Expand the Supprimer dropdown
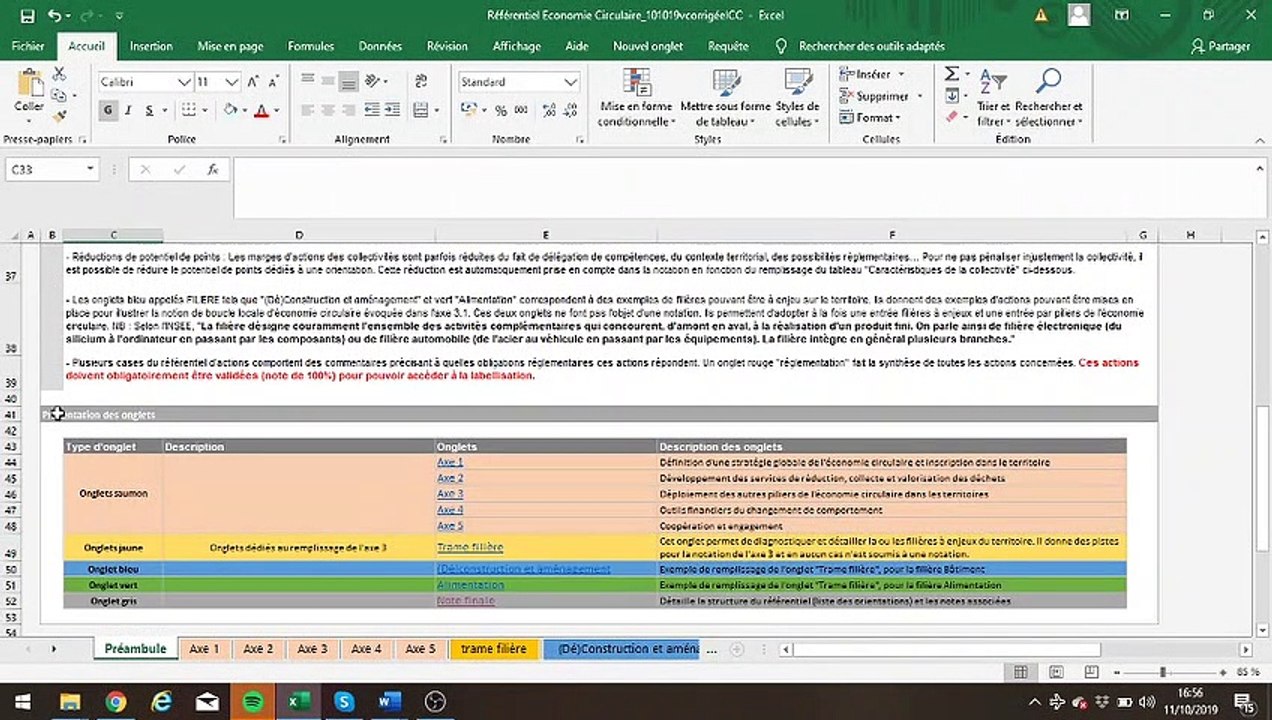 [919, 96]
